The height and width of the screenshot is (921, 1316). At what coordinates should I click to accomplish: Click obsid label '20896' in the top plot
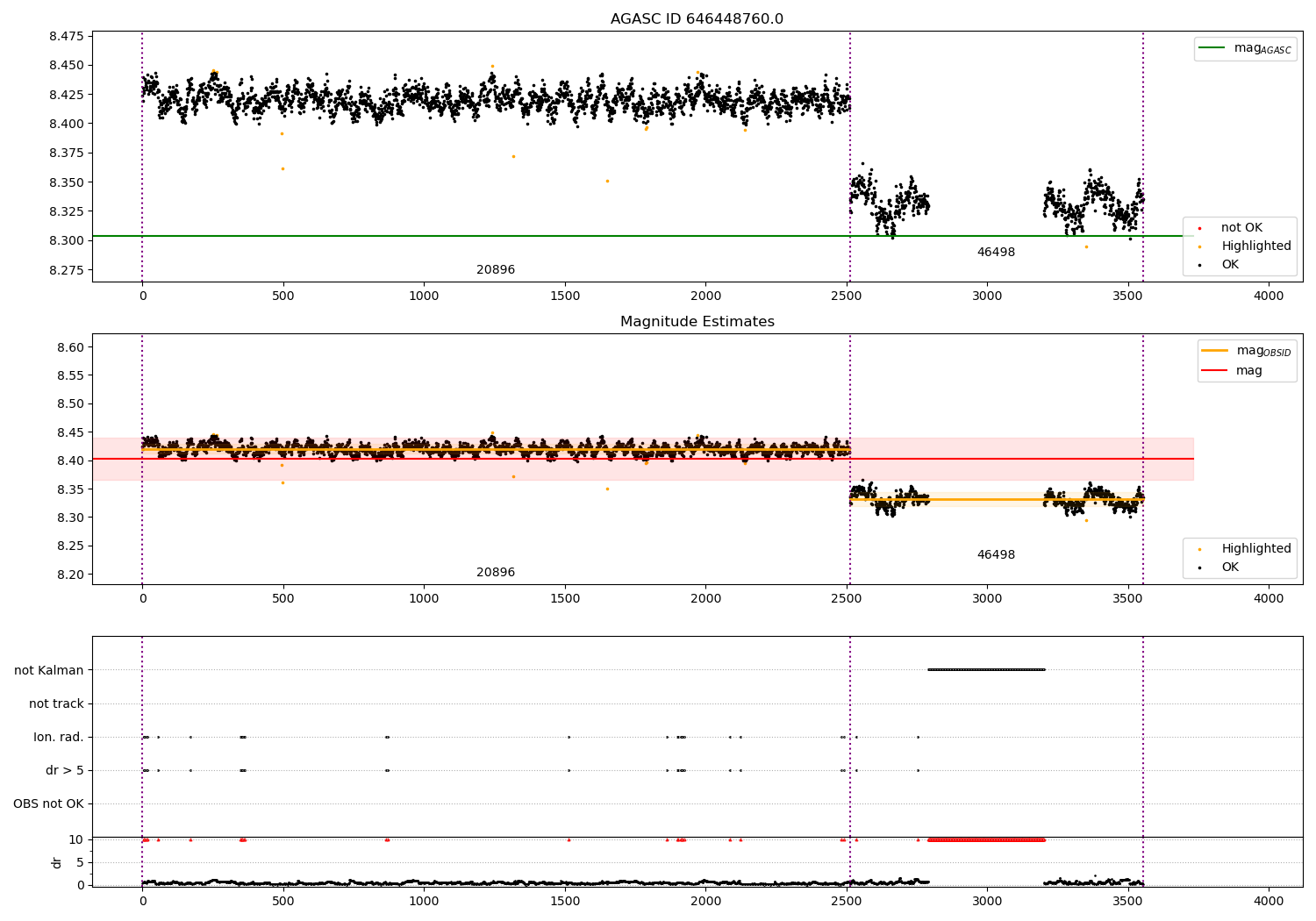click(x=496, y=270)
